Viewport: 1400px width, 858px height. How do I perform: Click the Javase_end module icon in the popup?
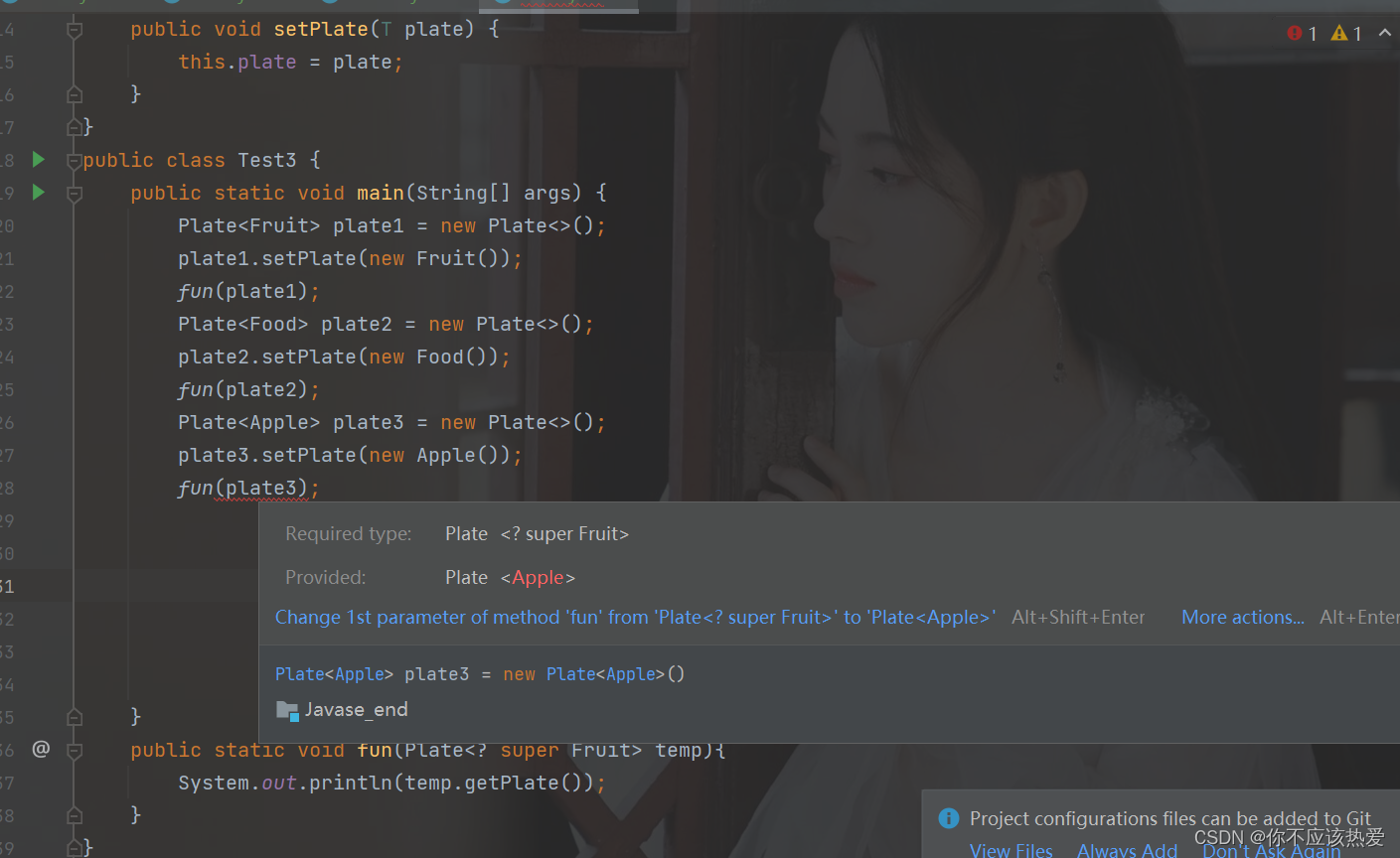(x=288, y=709)
